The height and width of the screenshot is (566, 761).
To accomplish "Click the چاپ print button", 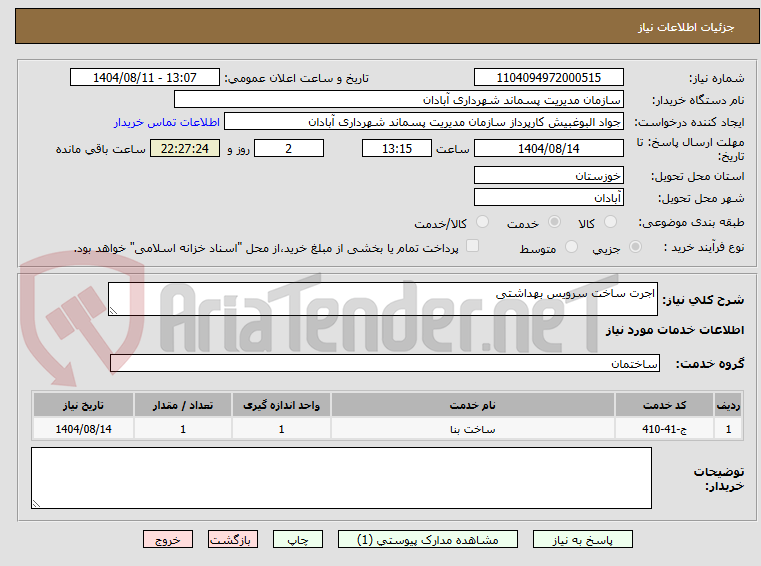I will [298, 539].
